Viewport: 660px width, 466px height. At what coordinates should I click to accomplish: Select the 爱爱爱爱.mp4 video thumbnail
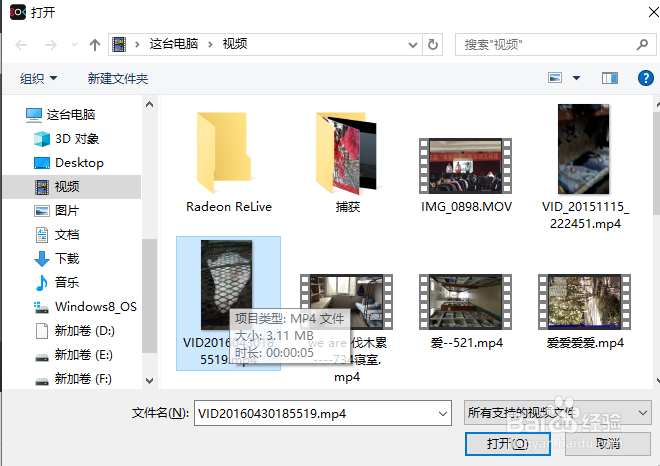(584, 301)
